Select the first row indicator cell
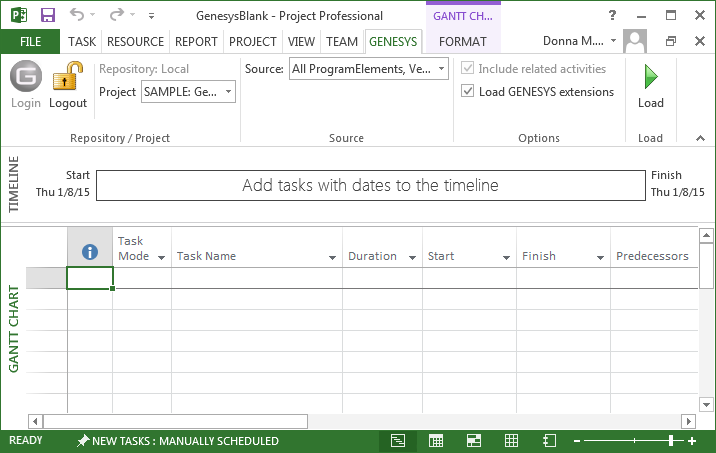 click(x=90, y=278)
